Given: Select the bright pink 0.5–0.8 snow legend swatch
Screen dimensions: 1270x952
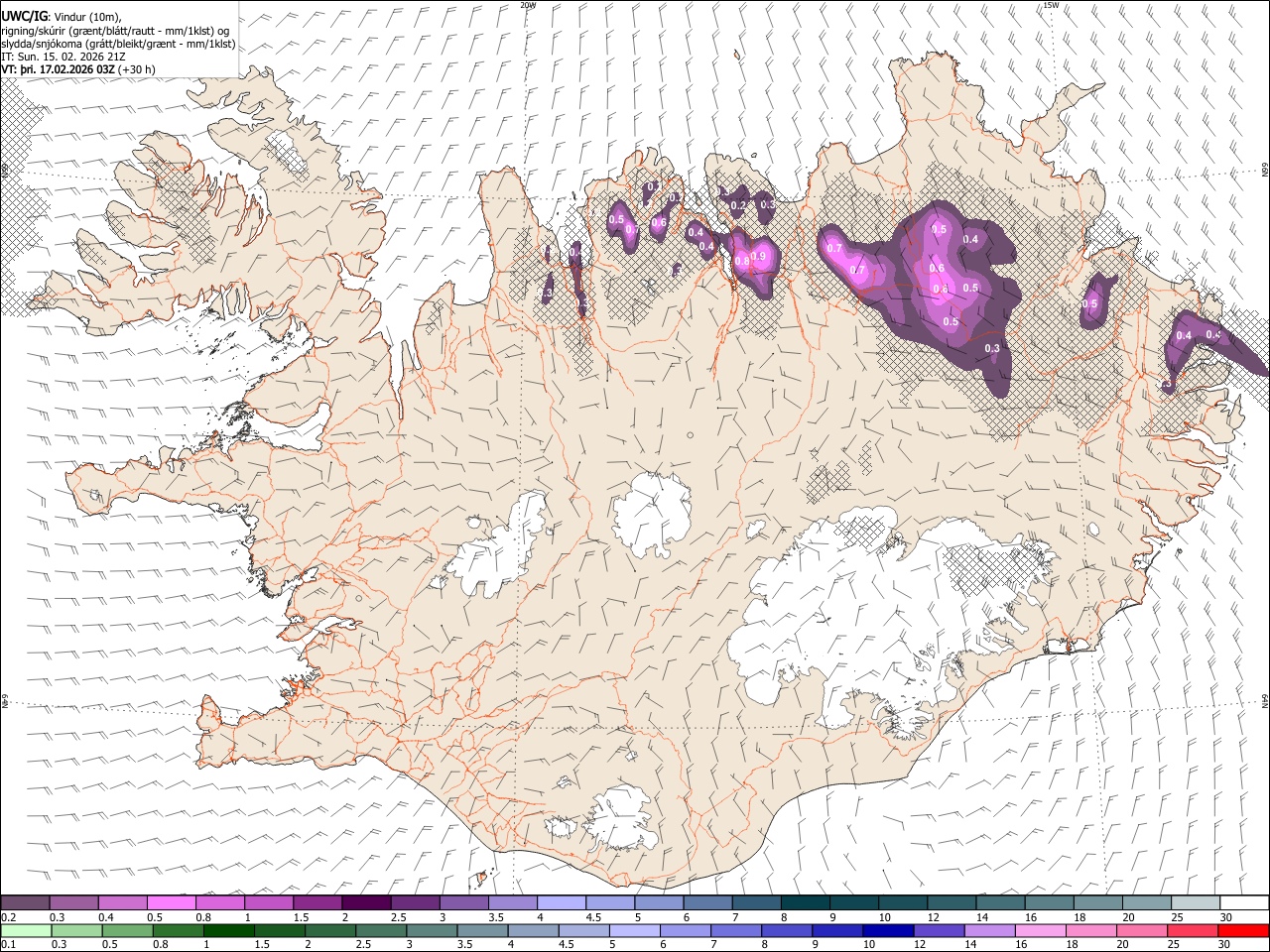Looking at the screenshot, I should [171, 903].
